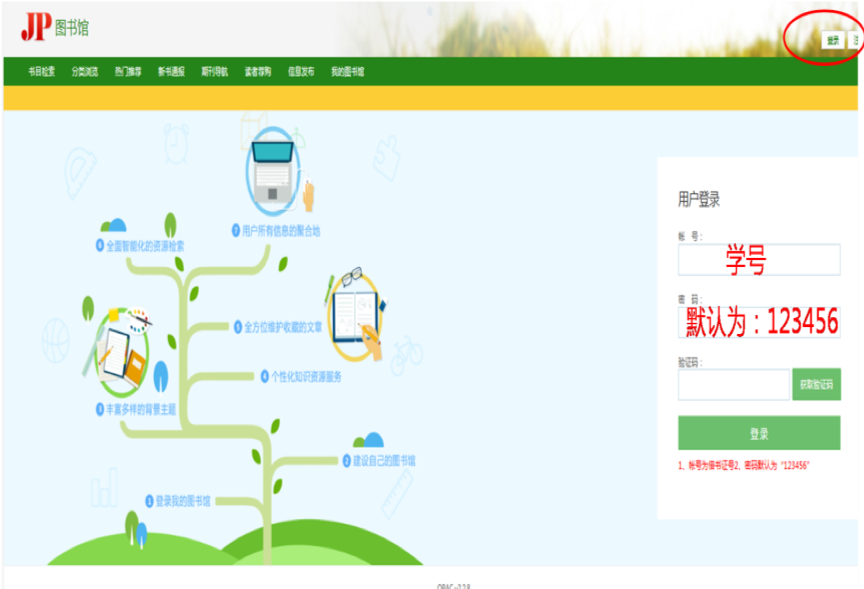Open the 书目检索 menu item

42,72
